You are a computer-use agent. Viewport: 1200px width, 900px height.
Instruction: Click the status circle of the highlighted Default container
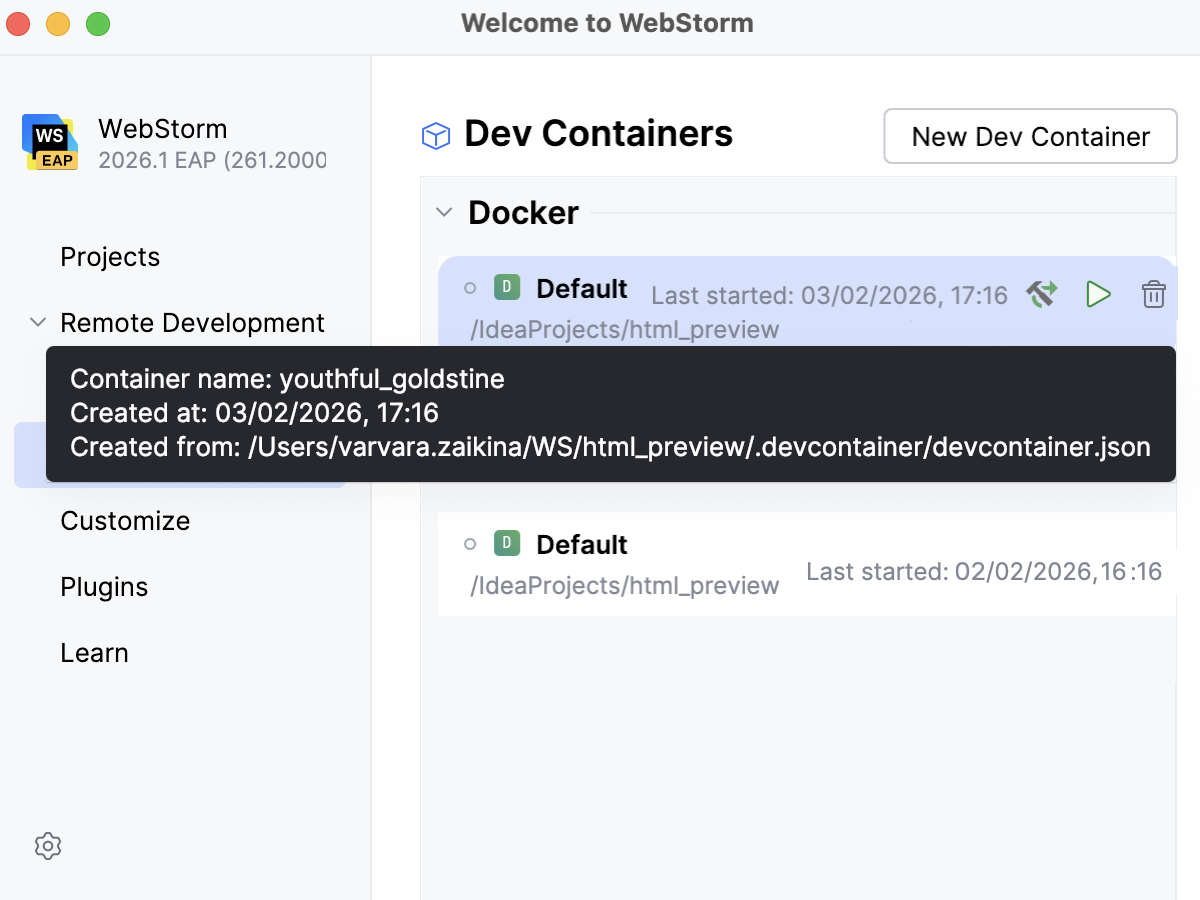(x=469, y=288)
